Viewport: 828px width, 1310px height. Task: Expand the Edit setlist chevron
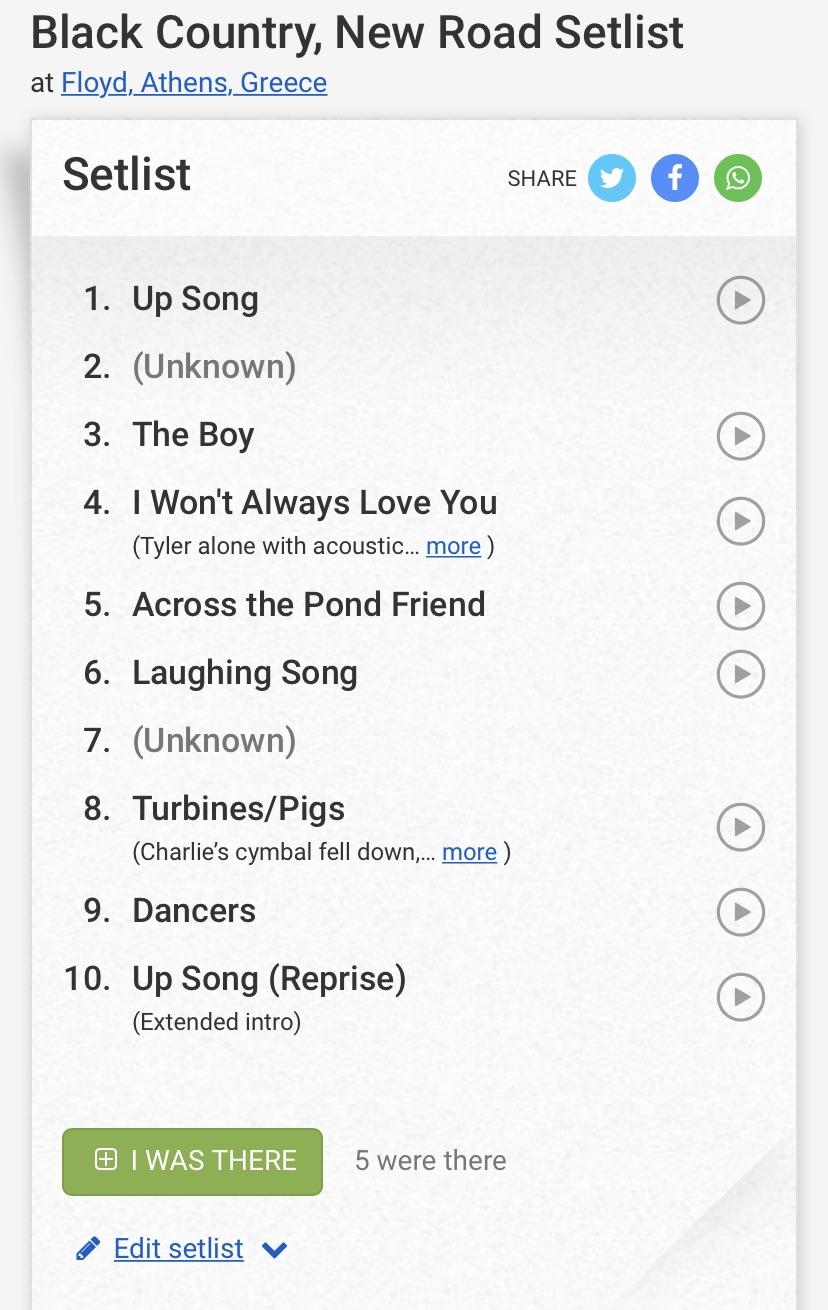click(x=274, y=1249)
